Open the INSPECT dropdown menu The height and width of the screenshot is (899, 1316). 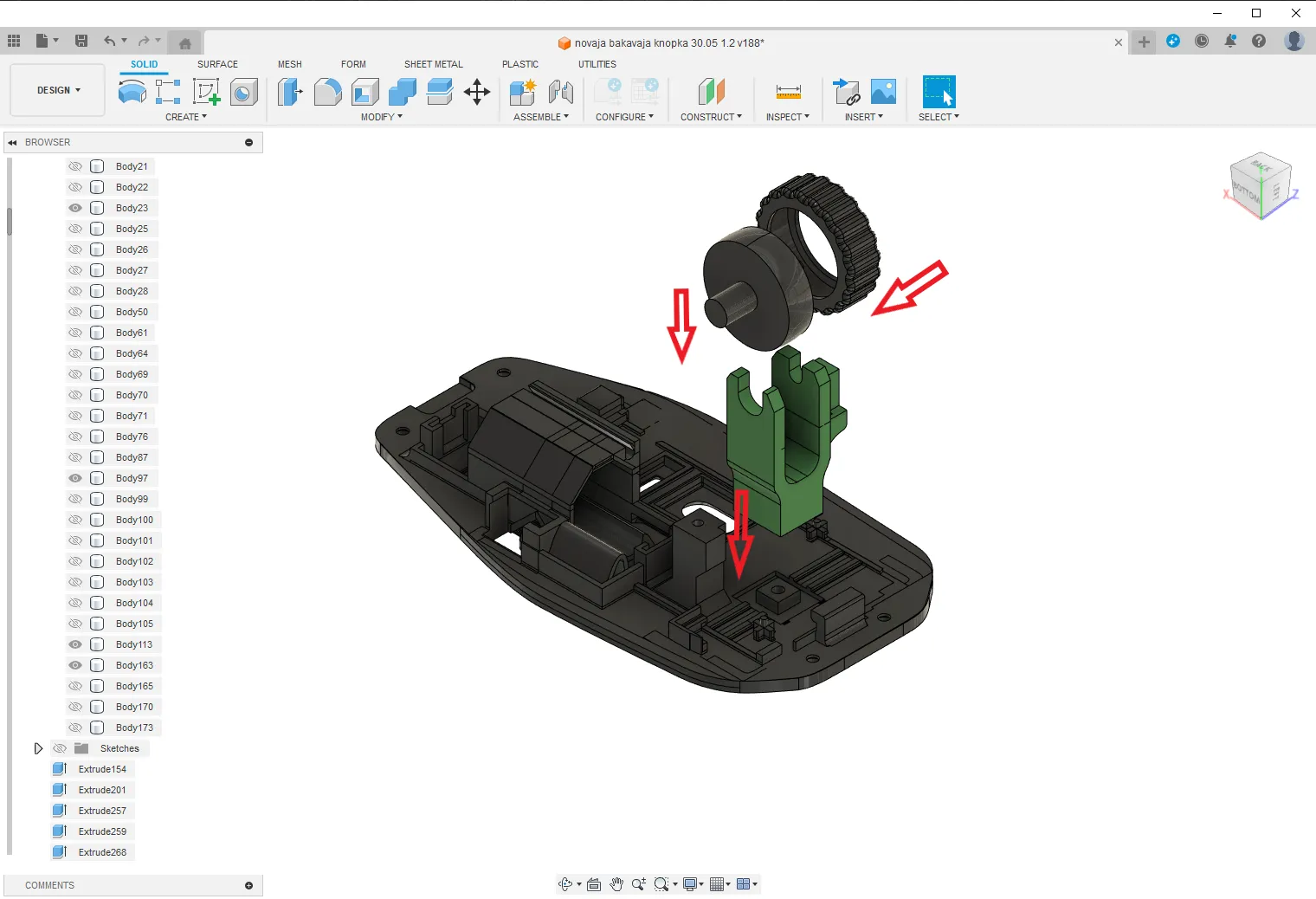coord(788,117)
